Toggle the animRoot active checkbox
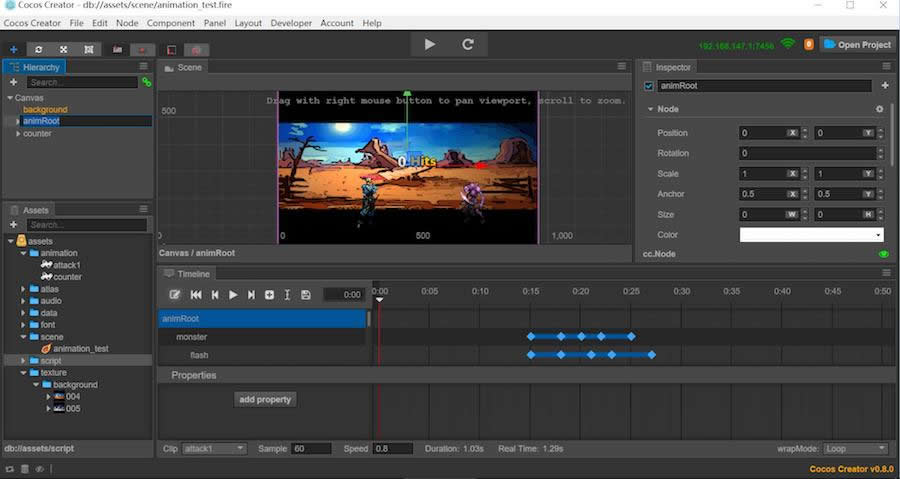This screenshot has width=900, height=479. [649, 86]
